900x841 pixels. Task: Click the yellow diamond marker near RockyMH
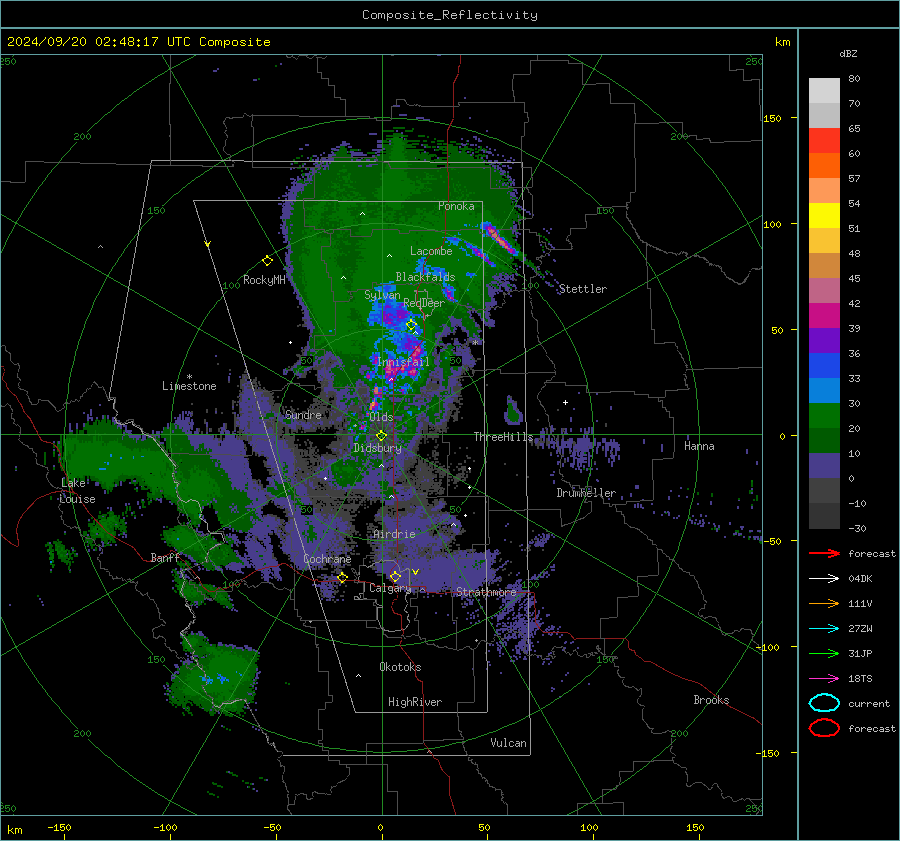tap(267, 261)
